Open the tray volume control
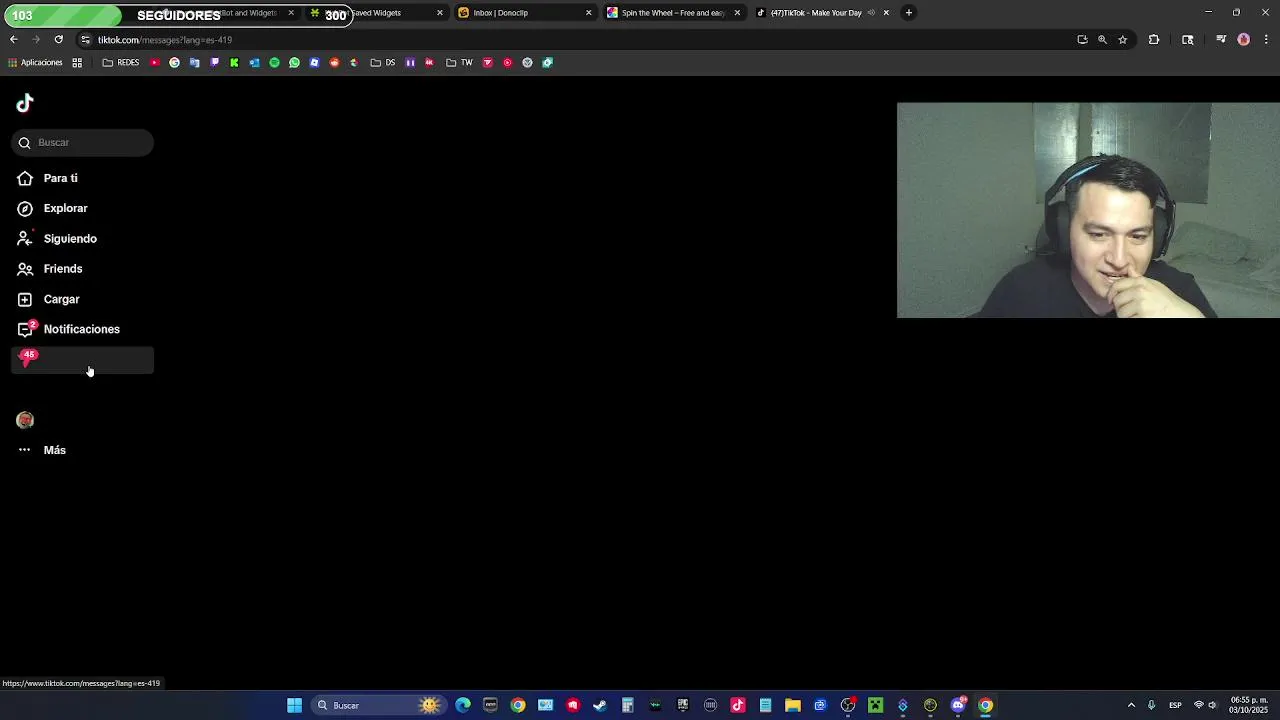 (x=1212, y=706)
